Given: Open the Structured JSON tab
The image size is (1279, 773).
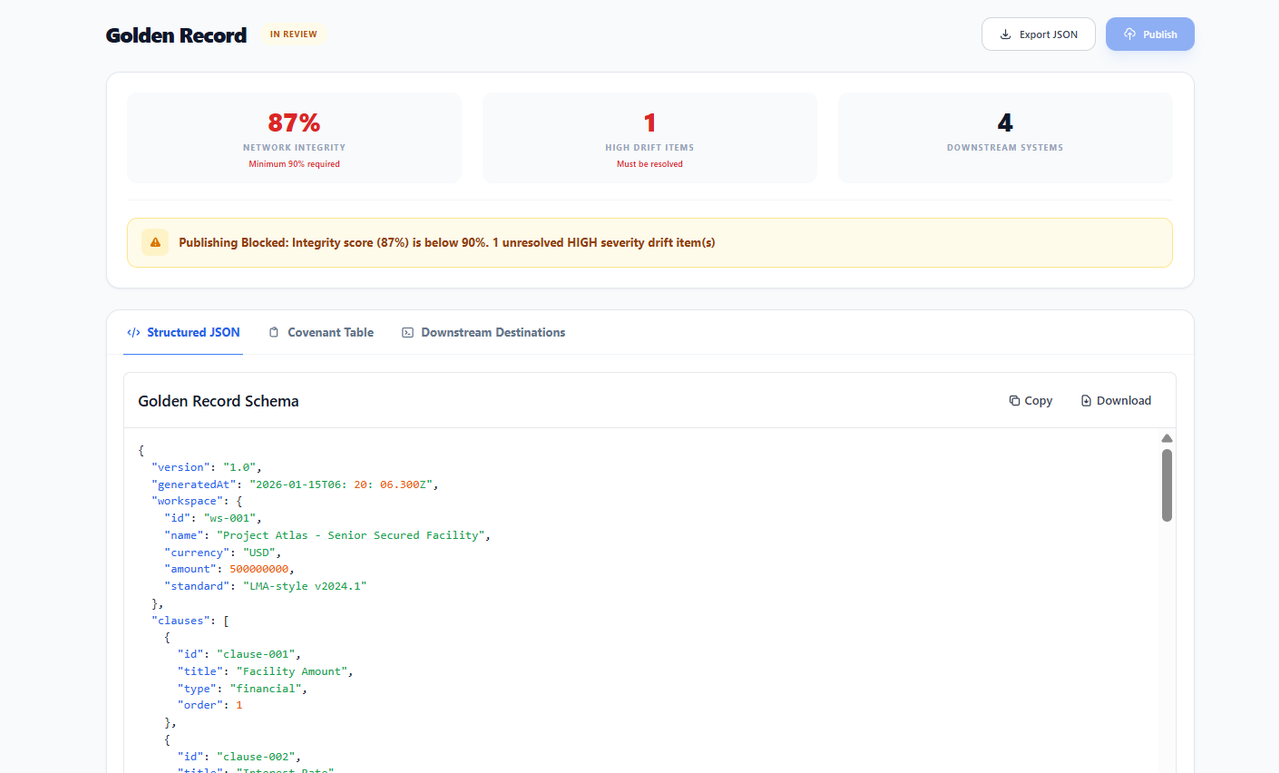Looking at the screenshot, I should click(x=183, y=332).
